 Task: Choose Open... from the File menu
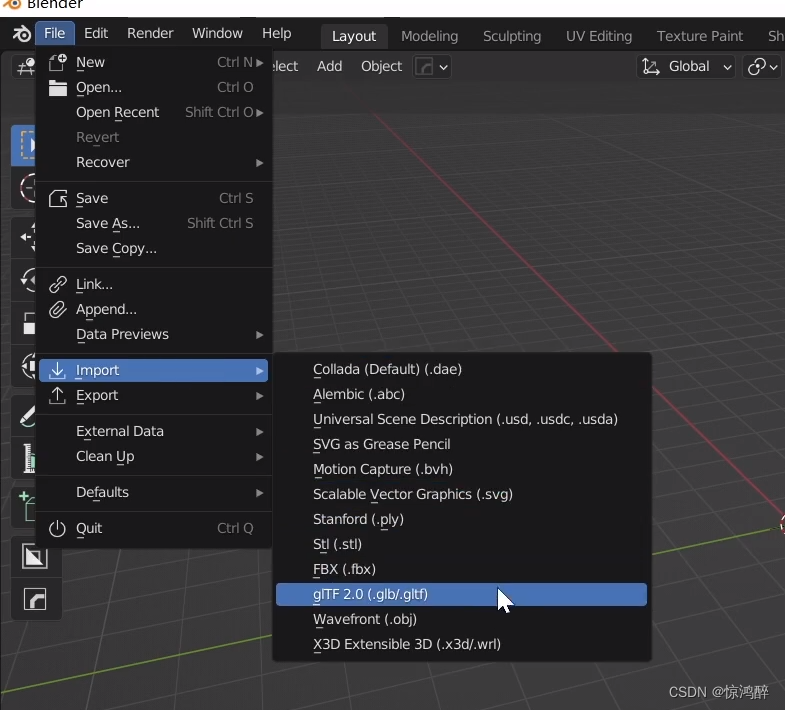[x=154, y=88]
